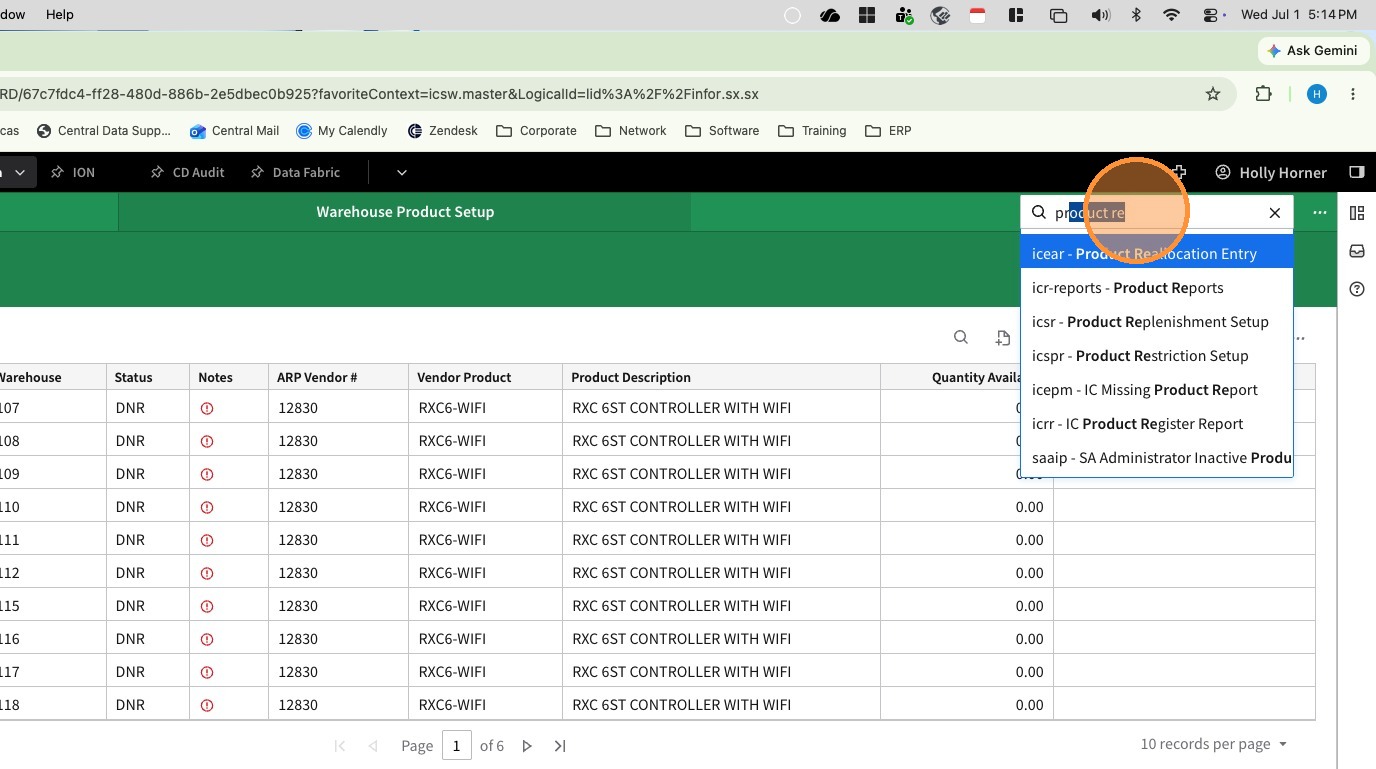Open the ERP bookmarks folder
Viewport: 1376px width, 769px height.
[888, 131]
